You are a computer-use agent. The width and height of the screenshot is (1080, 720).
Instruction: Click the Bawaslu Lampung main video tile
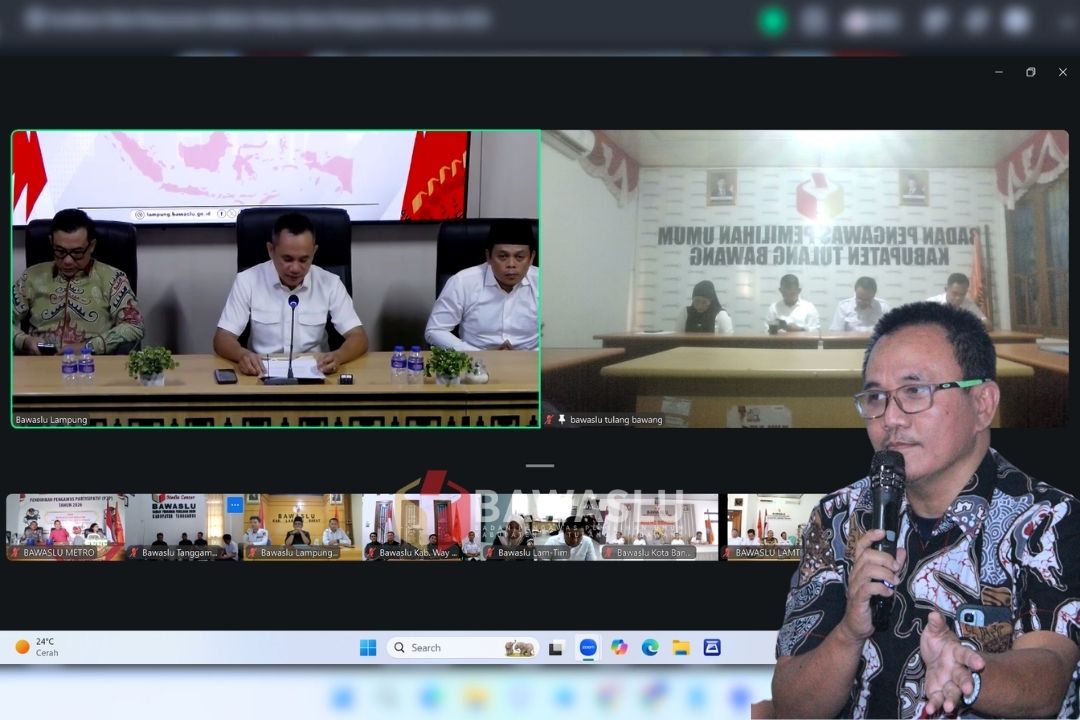coord(276,279)
